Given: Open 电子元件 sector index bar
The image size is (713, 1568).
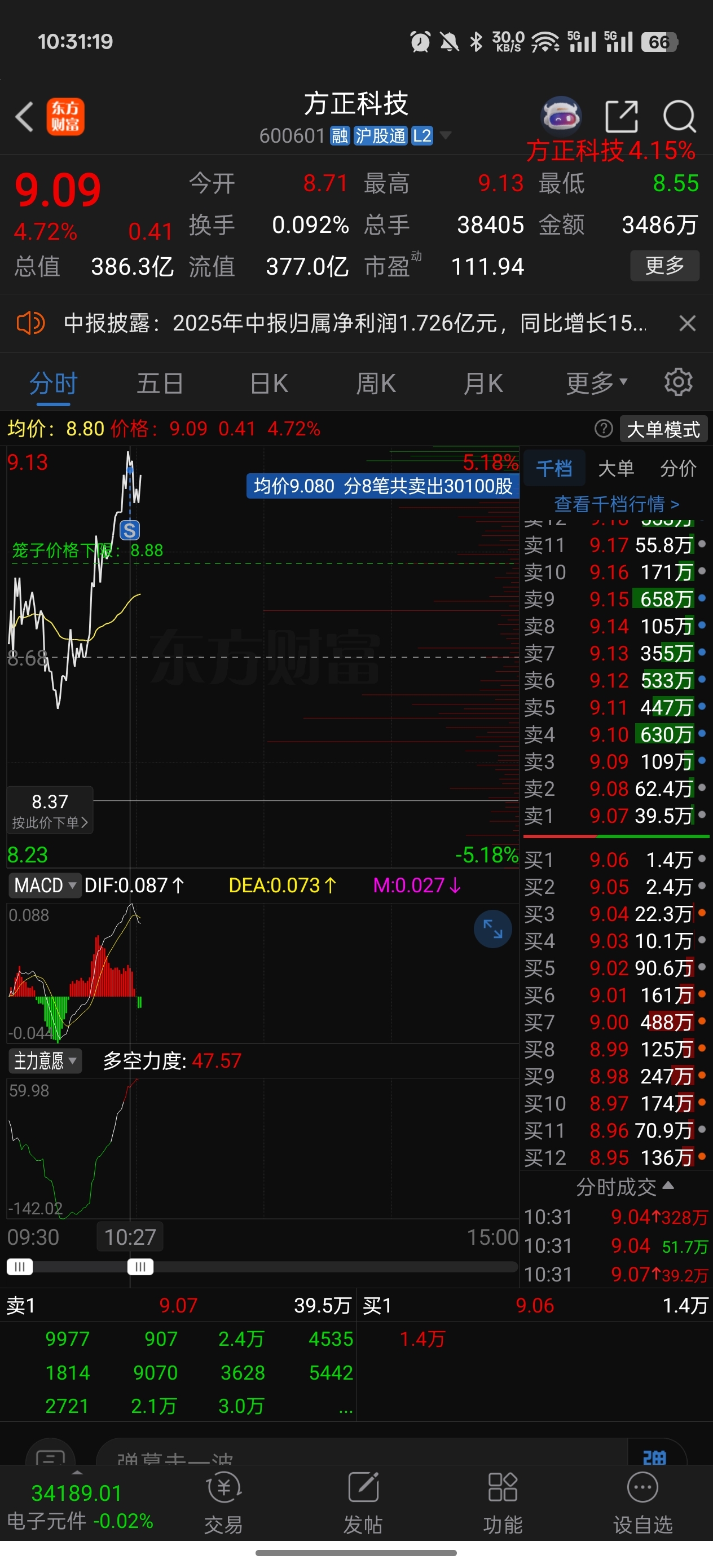Looking at the screenshot, I should point(80,1507).
